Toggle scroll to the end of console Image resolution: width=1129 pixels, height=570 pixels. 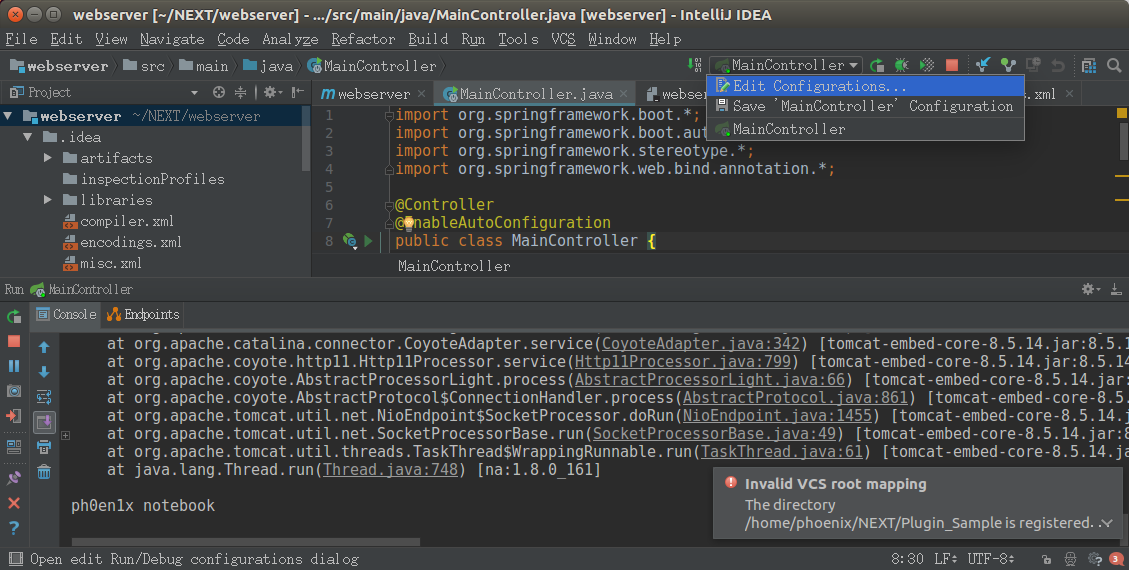point(44,422)
